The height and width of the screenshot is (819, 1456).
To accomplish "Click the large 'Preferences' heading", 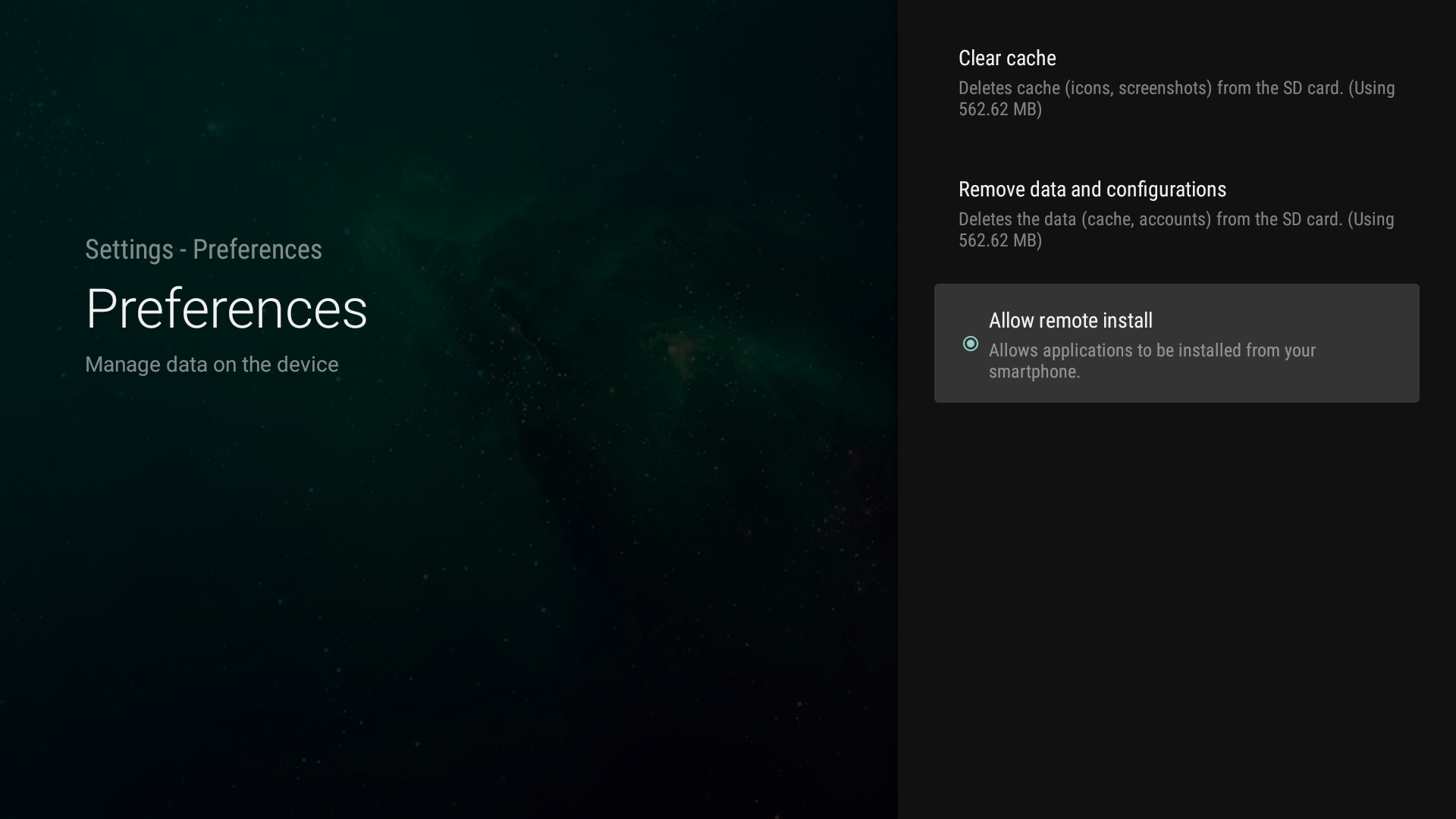I will point(226,309).
